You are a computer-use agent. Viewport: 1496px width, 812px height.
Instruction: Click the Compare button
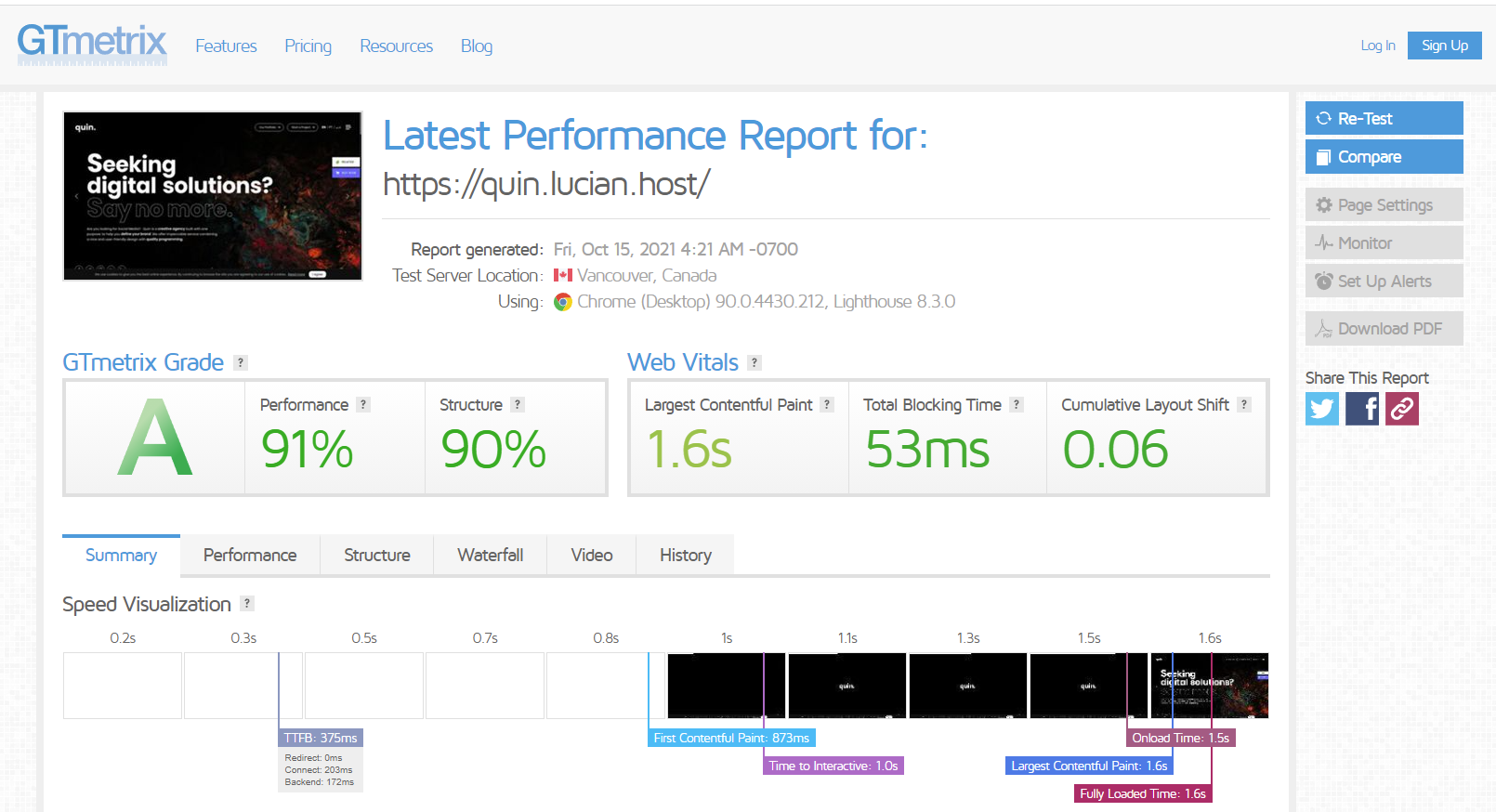[x=1384, y=157]
